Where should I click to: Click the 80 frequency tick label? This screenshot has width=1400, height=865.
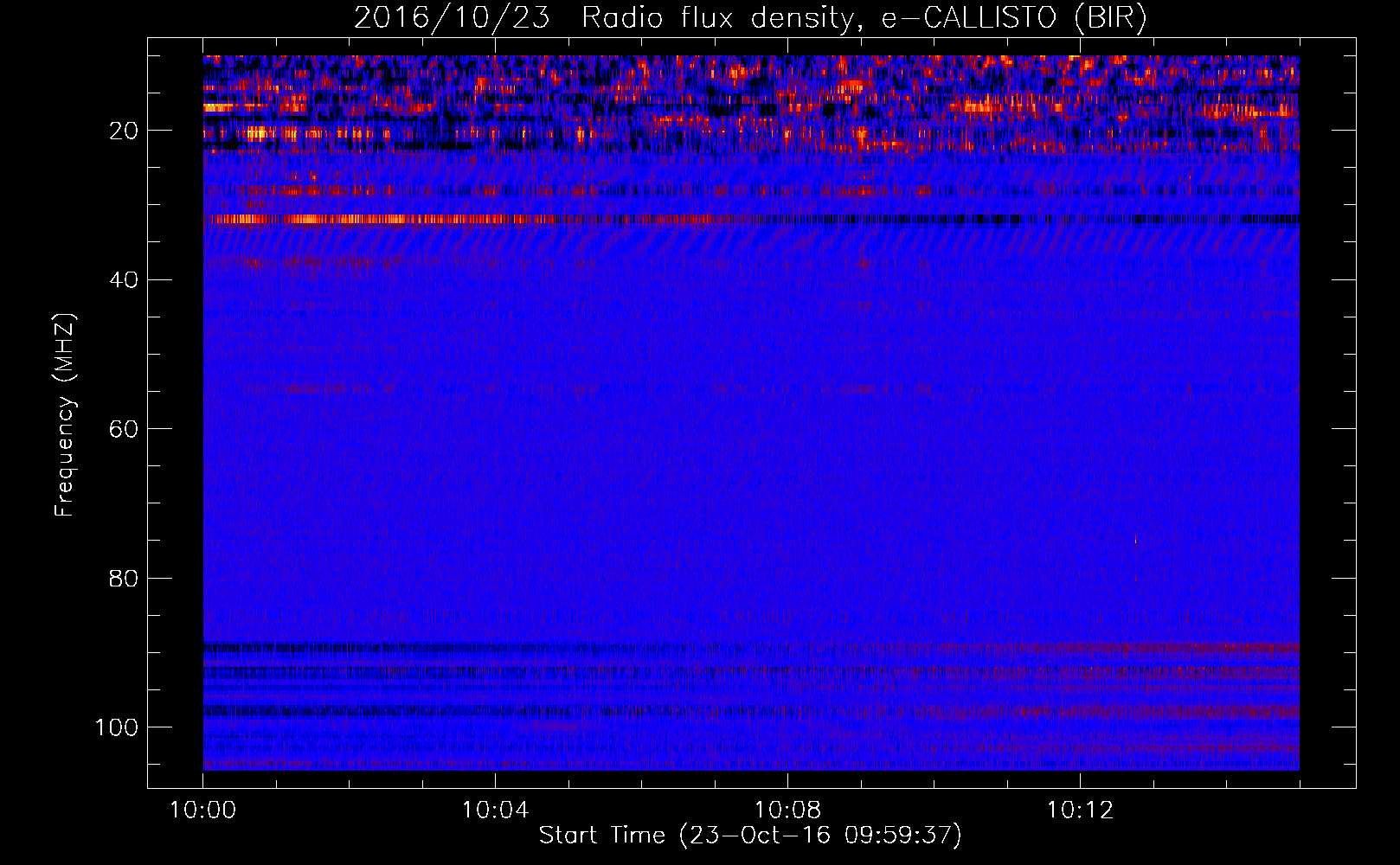point(125,578)
